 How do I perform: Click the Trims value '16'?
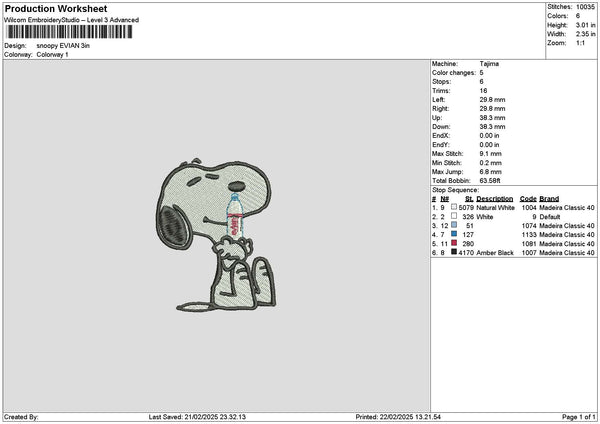tap(483, 91)
